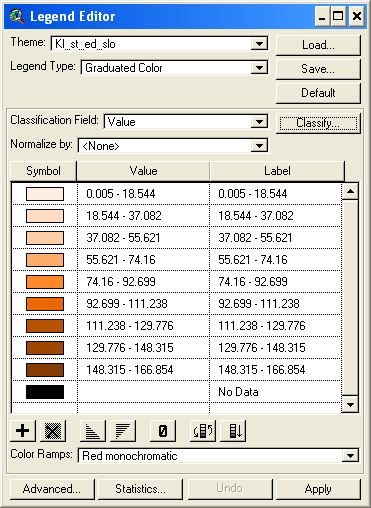Viewport: 371px width, 508px height.
Task: Open the Normalize by dropdown
Action: 259,146
